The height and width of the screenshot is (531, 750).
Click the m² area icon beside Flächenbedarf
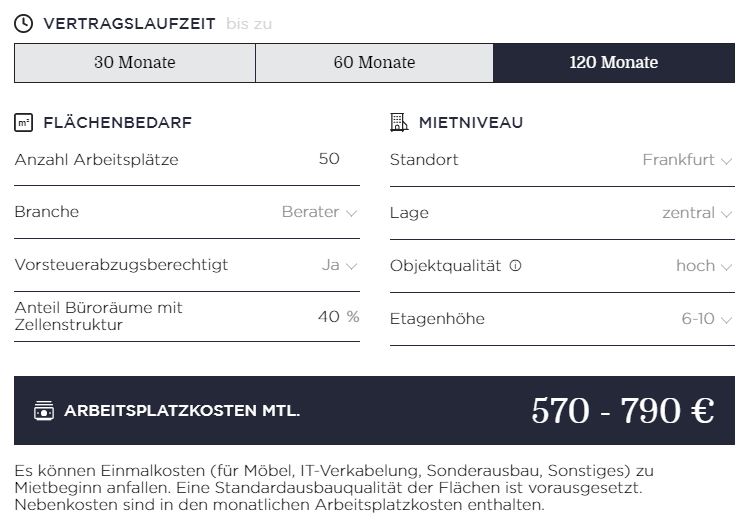24,123
